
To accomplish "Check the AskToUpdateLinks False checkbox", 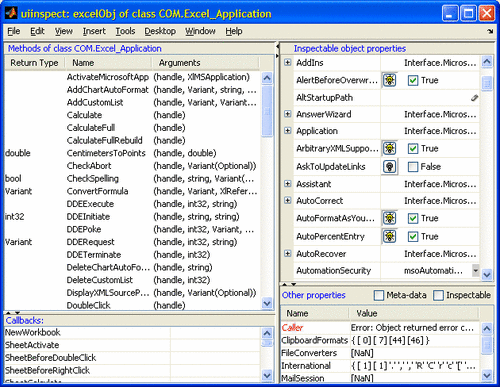I will (413, 167).
